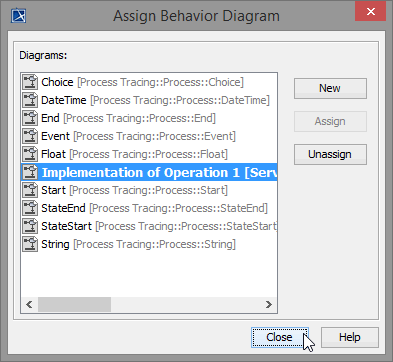Click the horizontal scrollbar left arrow
The height and width of the screenshot is (362, 393).
[30, 304]
